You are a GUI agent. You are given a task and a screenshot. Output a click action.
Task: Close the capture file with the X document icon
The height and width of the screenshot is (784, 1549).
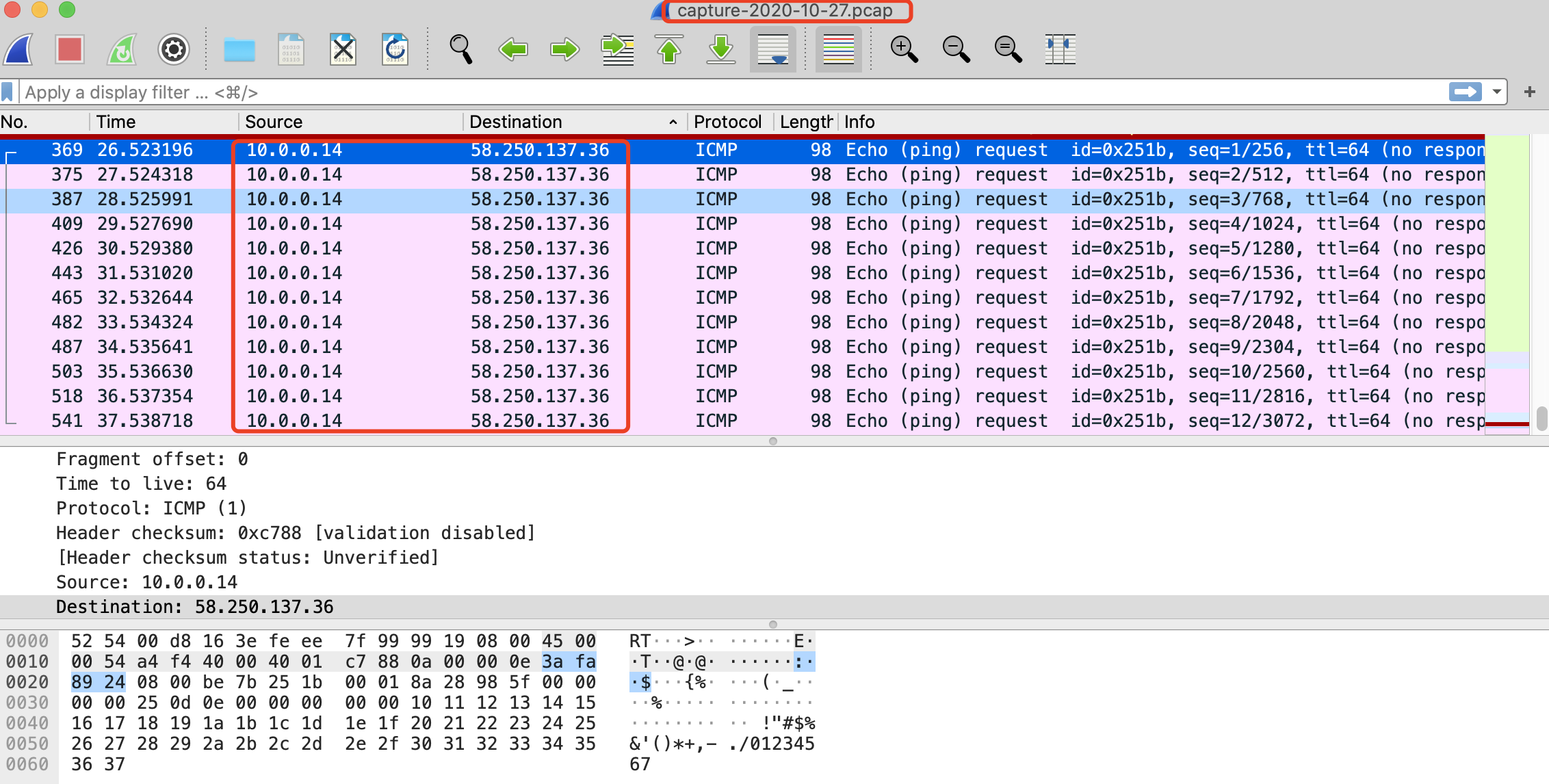[x=343, y=49]
